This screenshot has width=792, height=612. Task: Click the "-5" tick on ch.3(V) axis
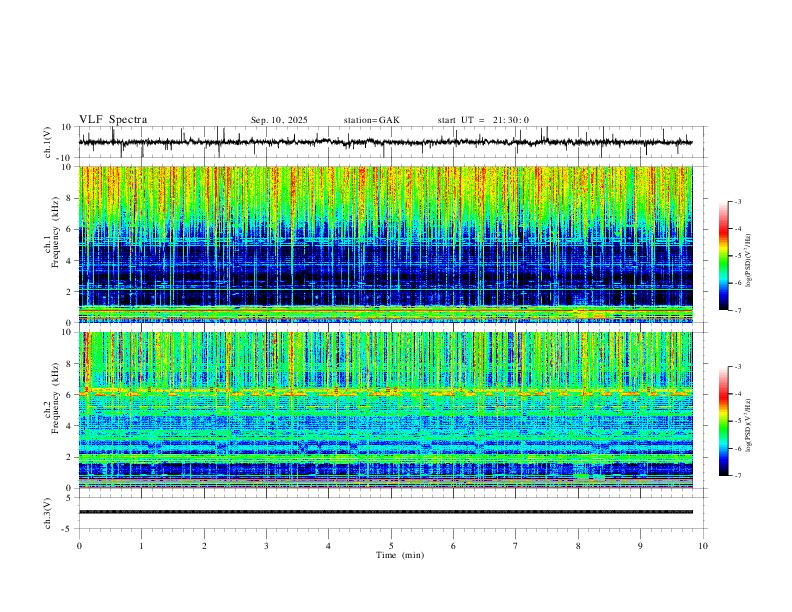pyautogui.click(x=68, y=529)
